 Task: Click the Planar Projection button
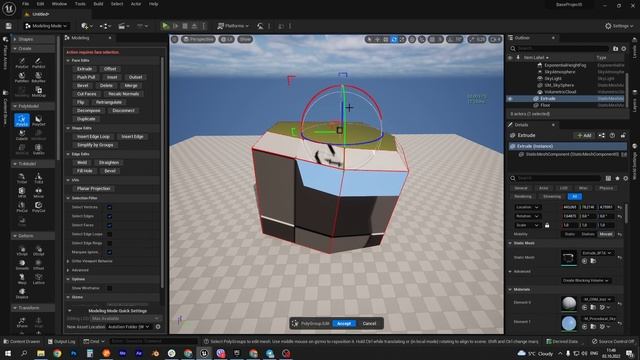93,189
